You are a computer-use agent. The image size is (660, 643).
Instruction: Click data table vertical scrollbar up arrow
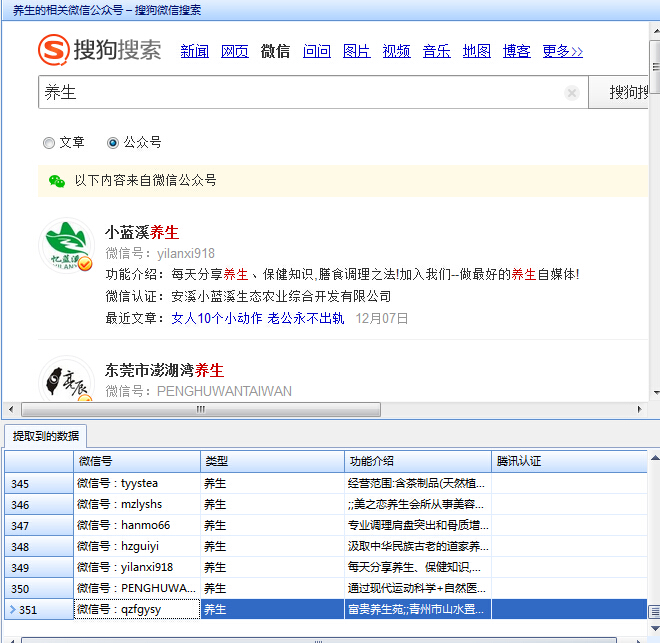[655, 458]
